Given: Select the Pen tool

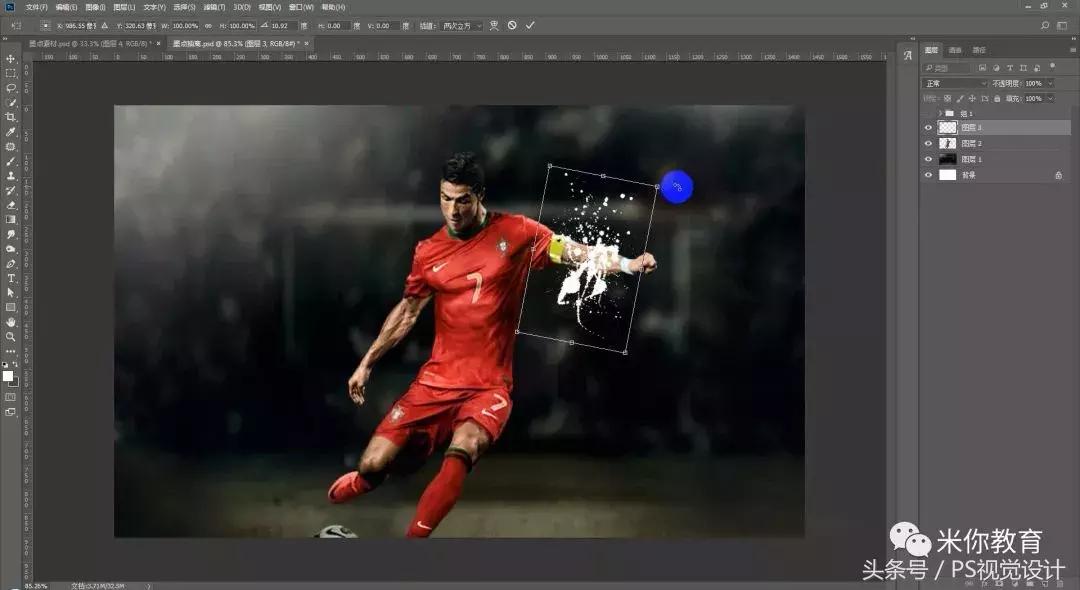Looking at the screenshot, I should (x=10, y=264).
